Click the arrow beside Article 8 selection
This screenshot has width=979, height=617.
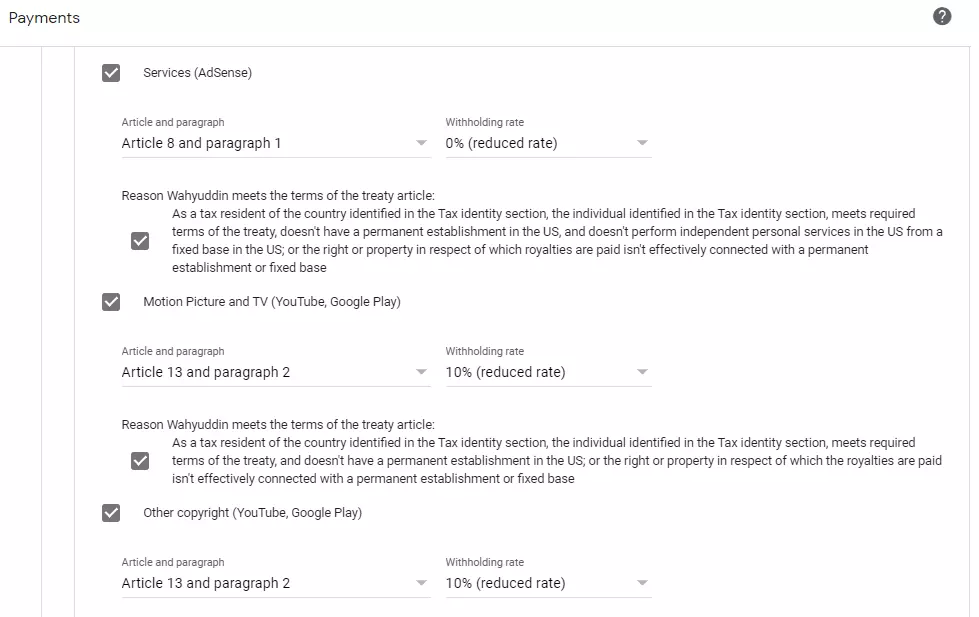421,144
